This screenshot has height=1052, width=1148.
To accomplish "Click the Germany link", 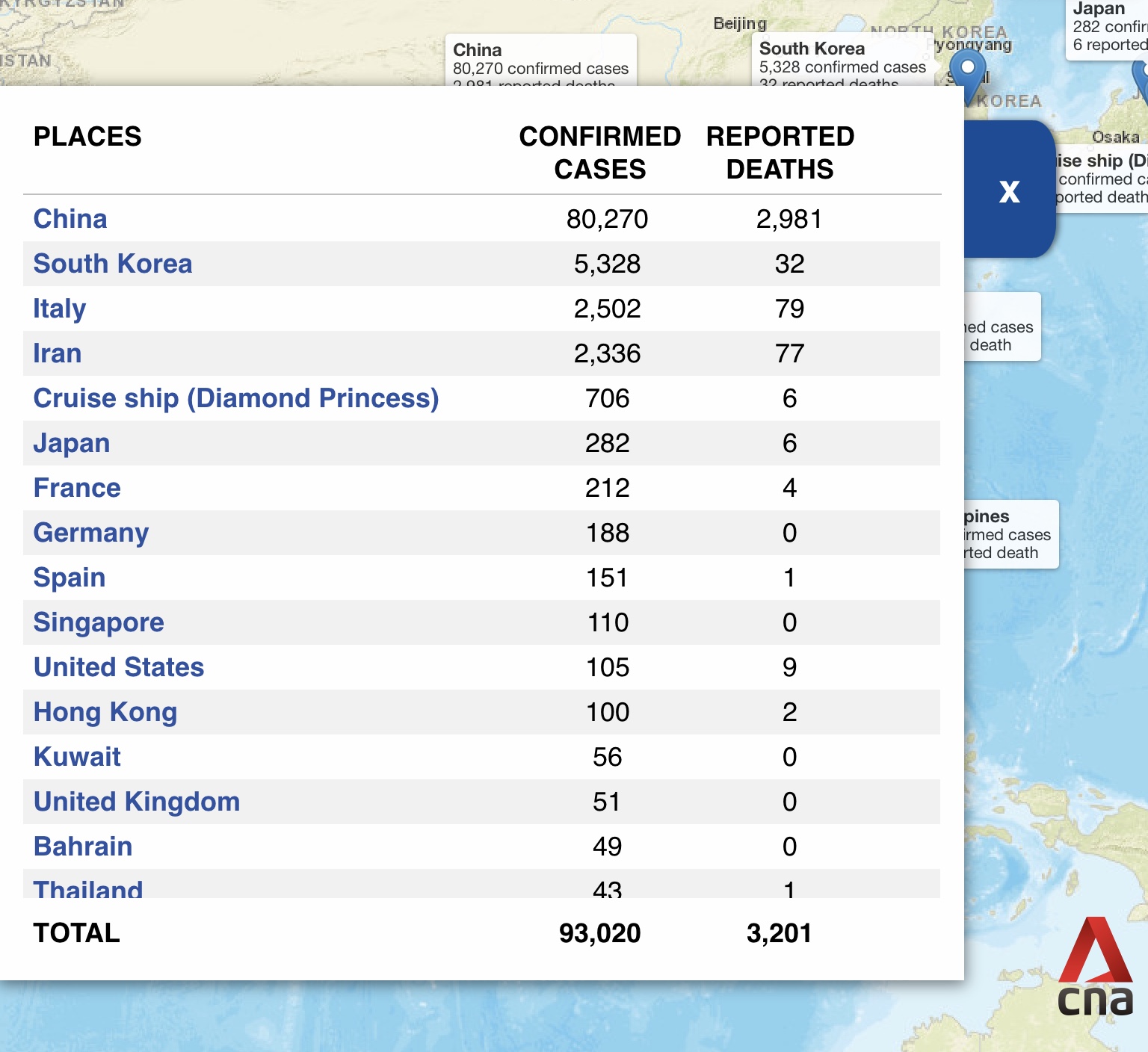I will point(91,533).
